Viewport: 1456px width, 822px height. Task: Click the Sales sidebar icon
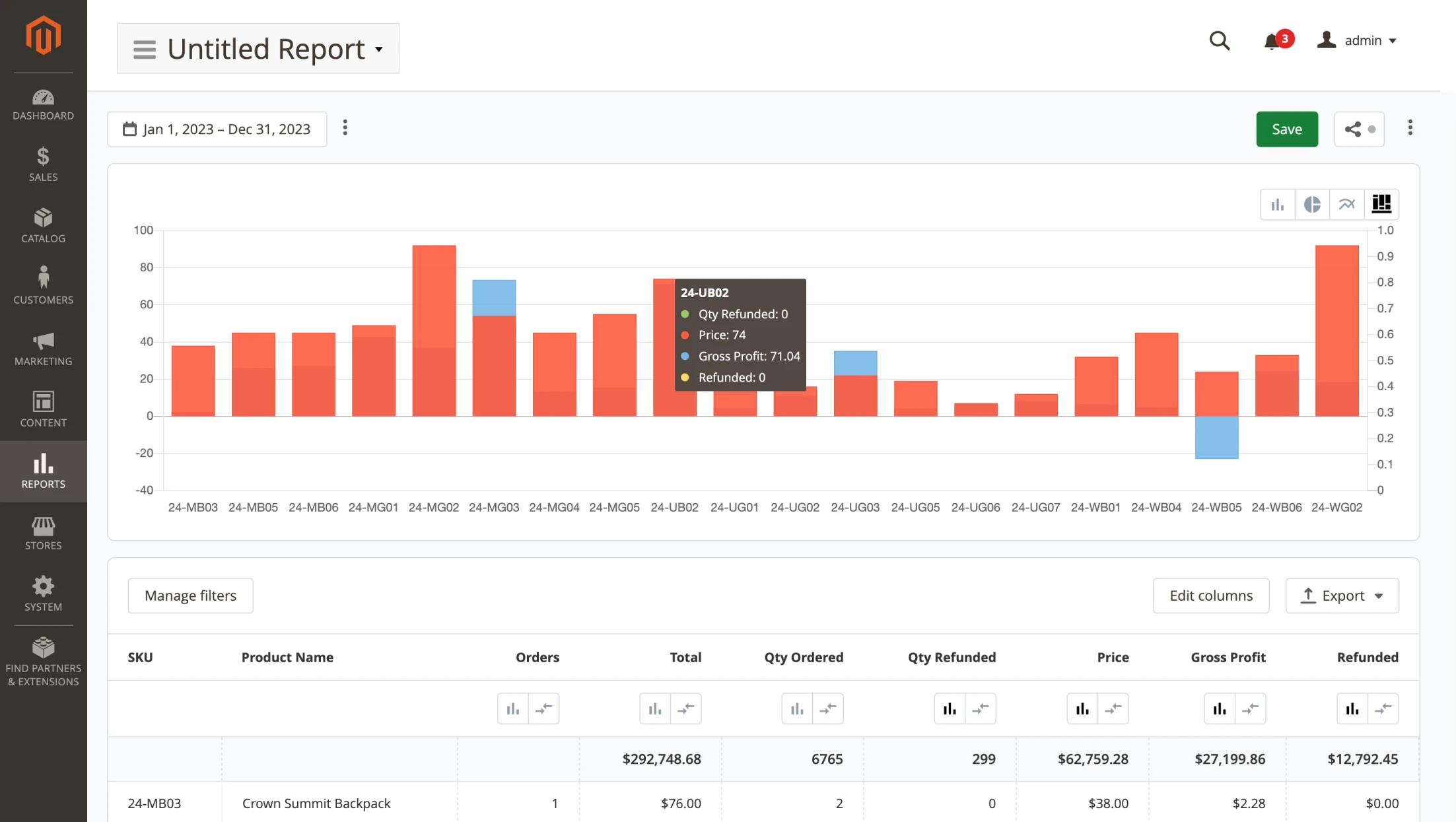coord(42,162)
